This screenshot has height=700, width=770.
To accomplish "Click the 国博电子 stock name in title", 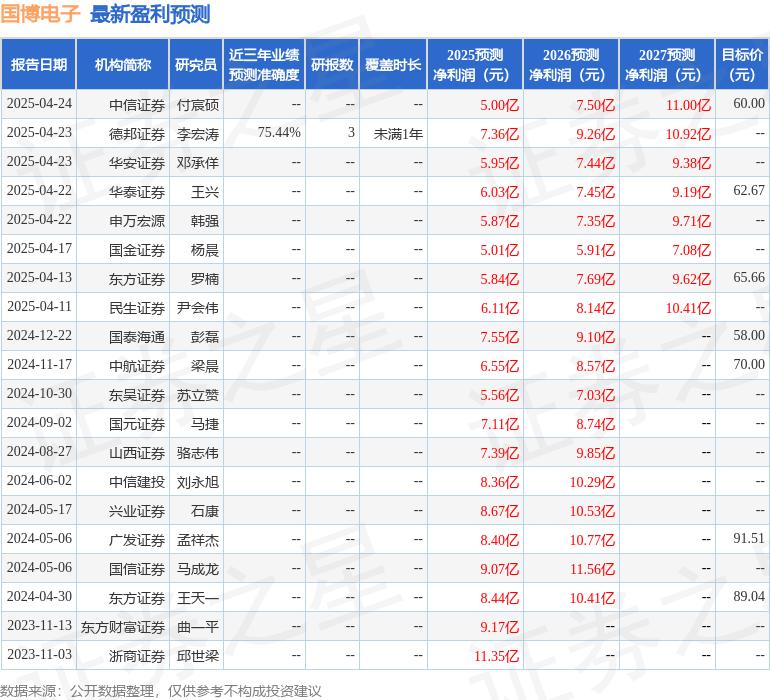I will click(x=41, y=15).
